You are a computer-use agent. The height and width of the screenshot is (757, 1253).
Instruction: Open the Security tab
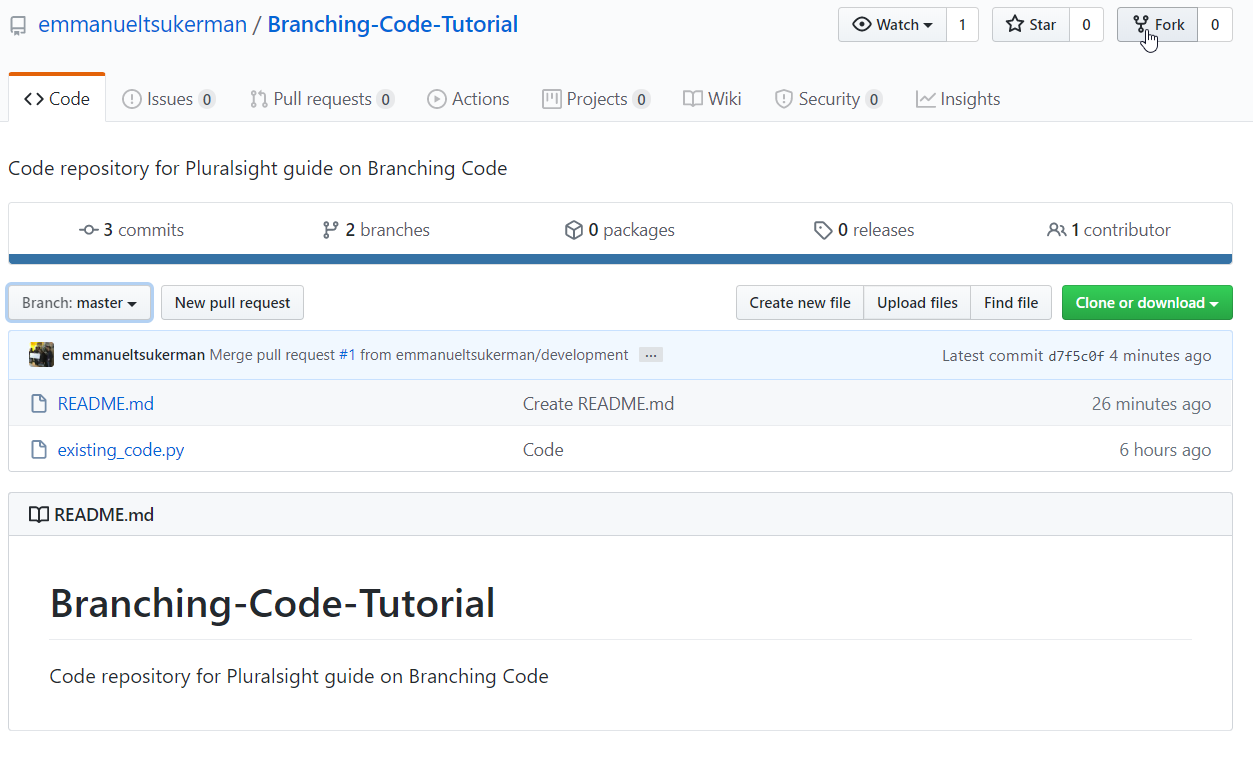pos(828,99)
